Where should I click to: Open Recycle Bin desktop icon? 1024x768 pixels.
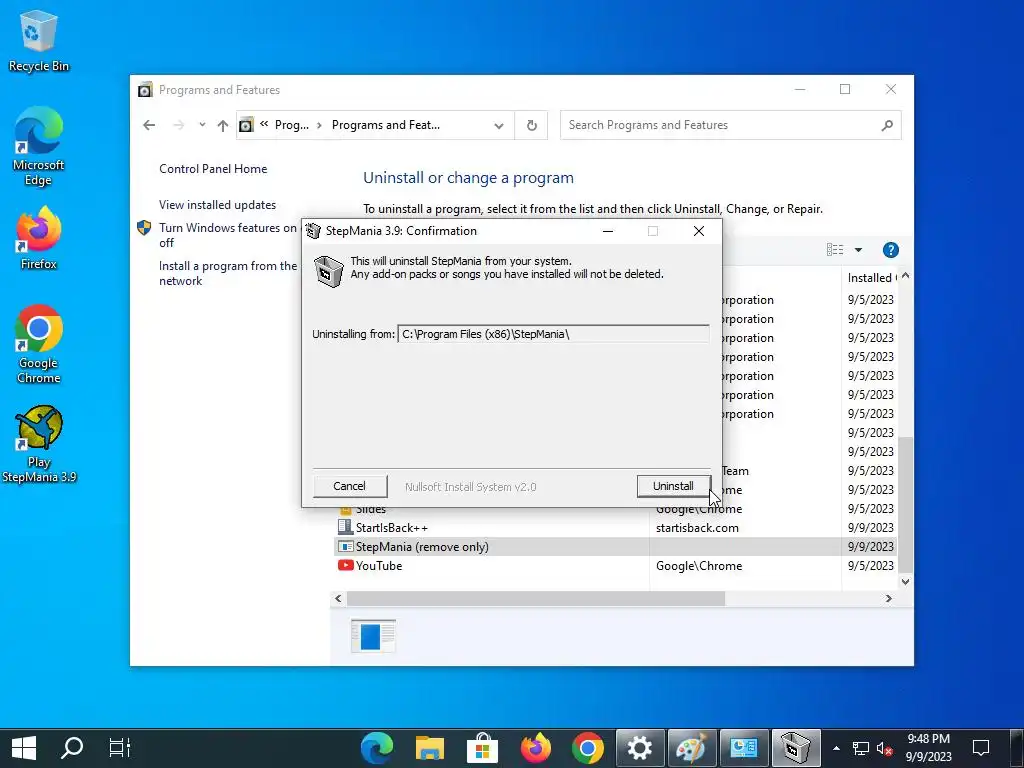coord(39,40)
